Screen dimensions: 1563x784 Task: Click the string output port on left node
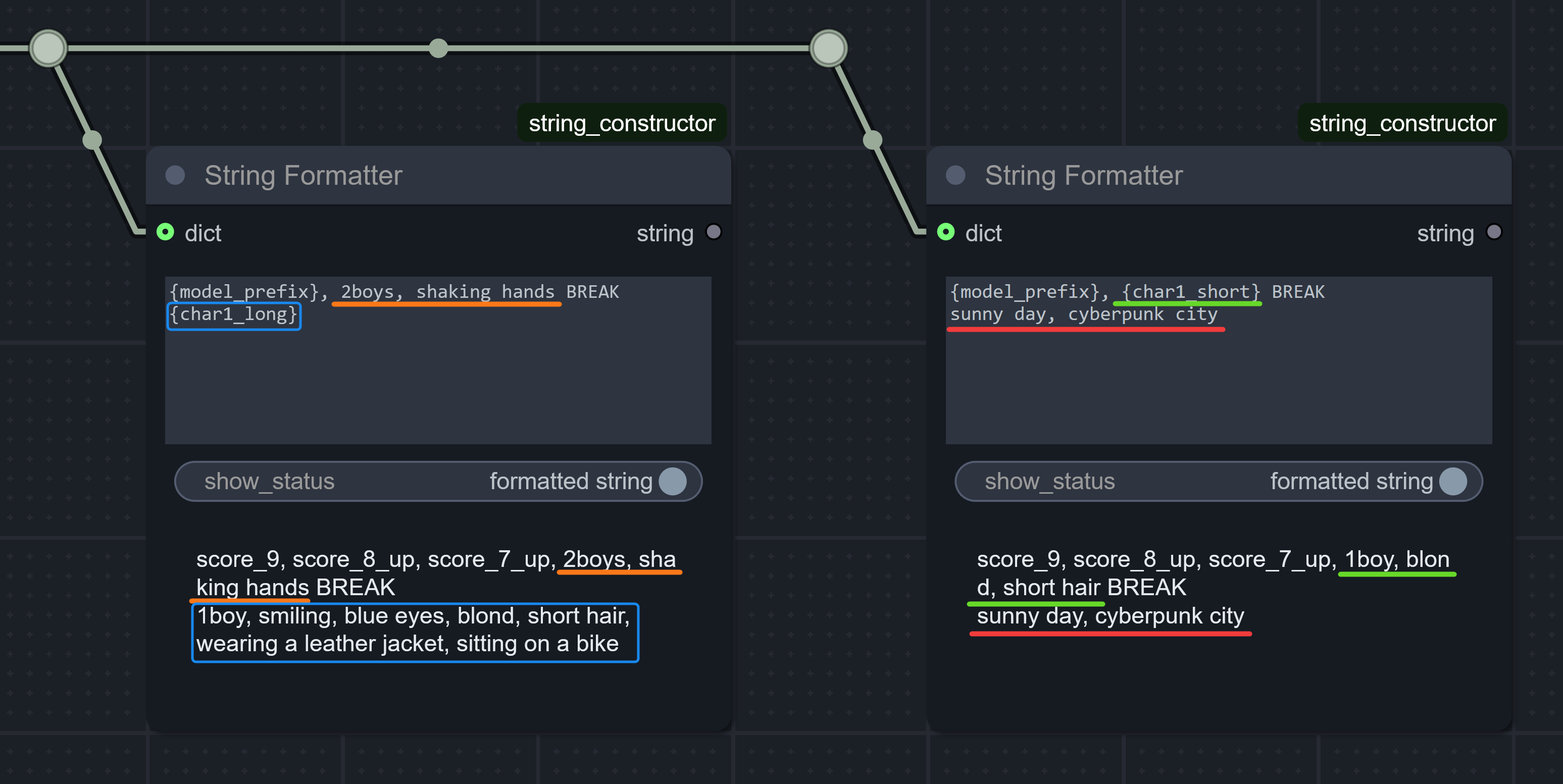(x=714, y=232)
